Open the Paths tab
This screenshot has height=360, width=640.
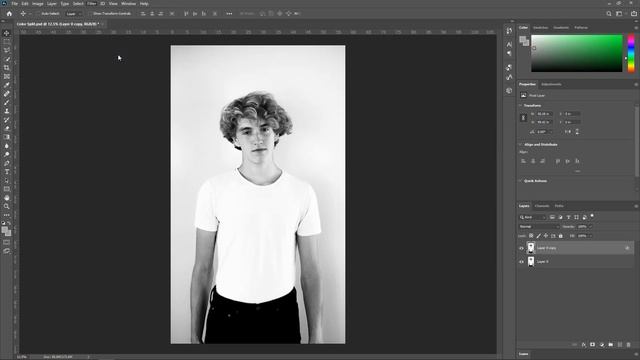coord(559,206)
